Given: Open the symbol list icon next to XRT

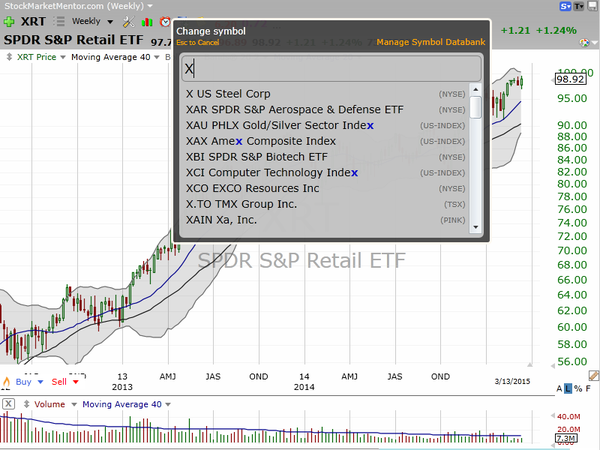Looking at the screenshot, I should (x=59, y=21).
